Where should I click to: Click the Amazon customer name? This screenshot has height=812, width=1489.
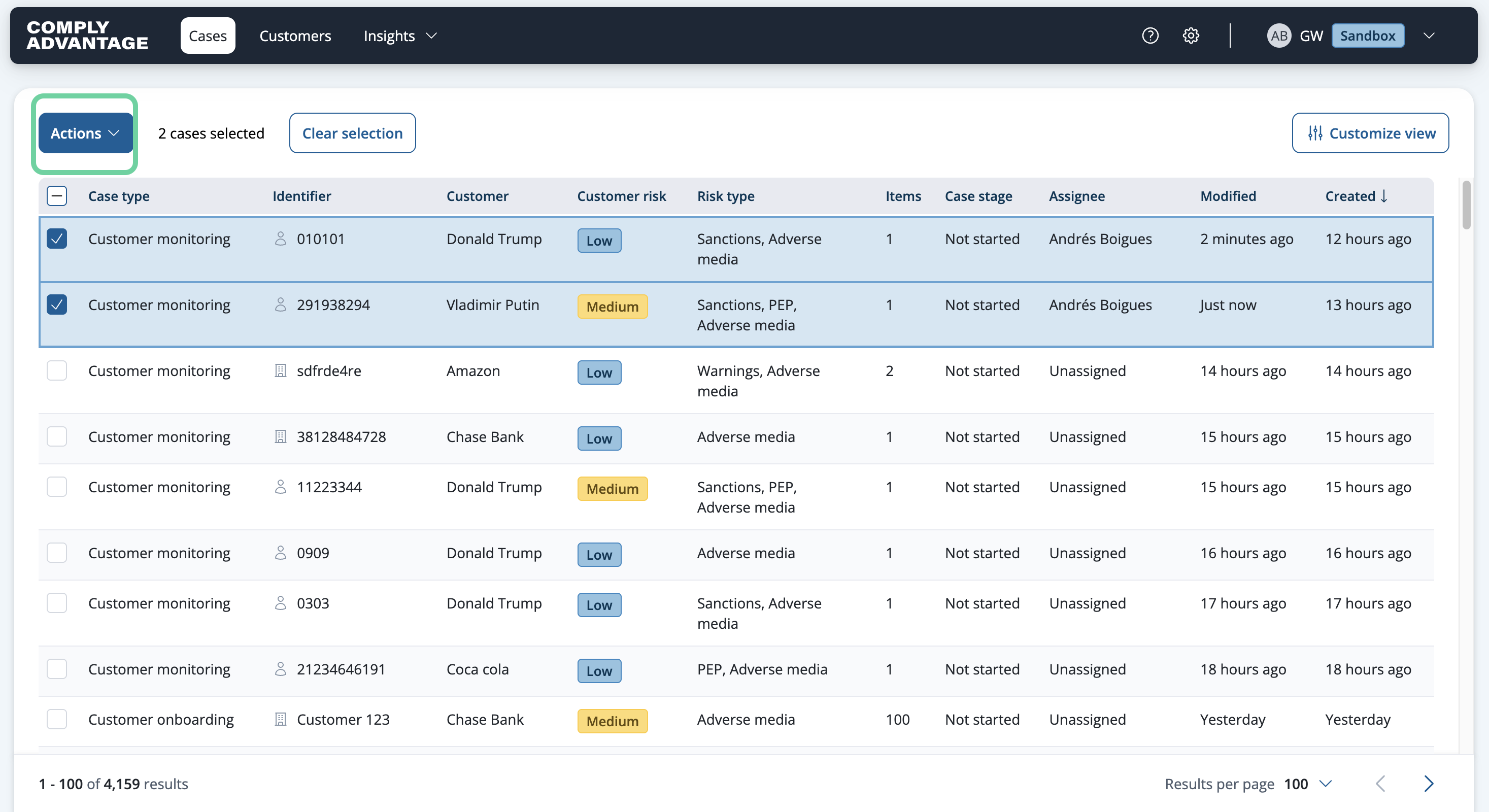[x=473, y=370]
